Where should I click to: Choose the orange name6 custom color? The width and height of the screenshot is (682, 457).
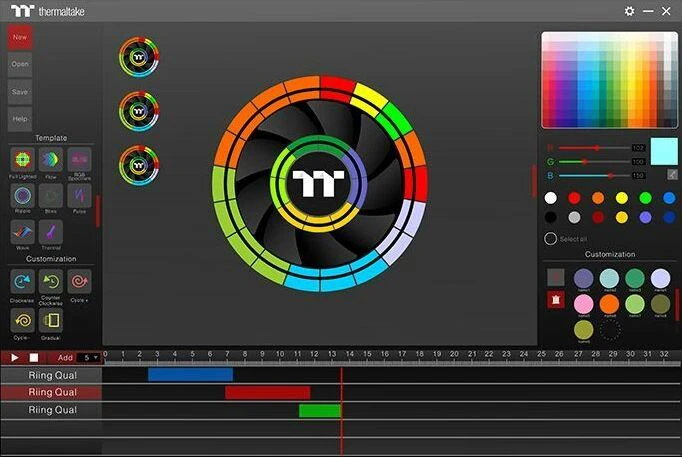609,304
